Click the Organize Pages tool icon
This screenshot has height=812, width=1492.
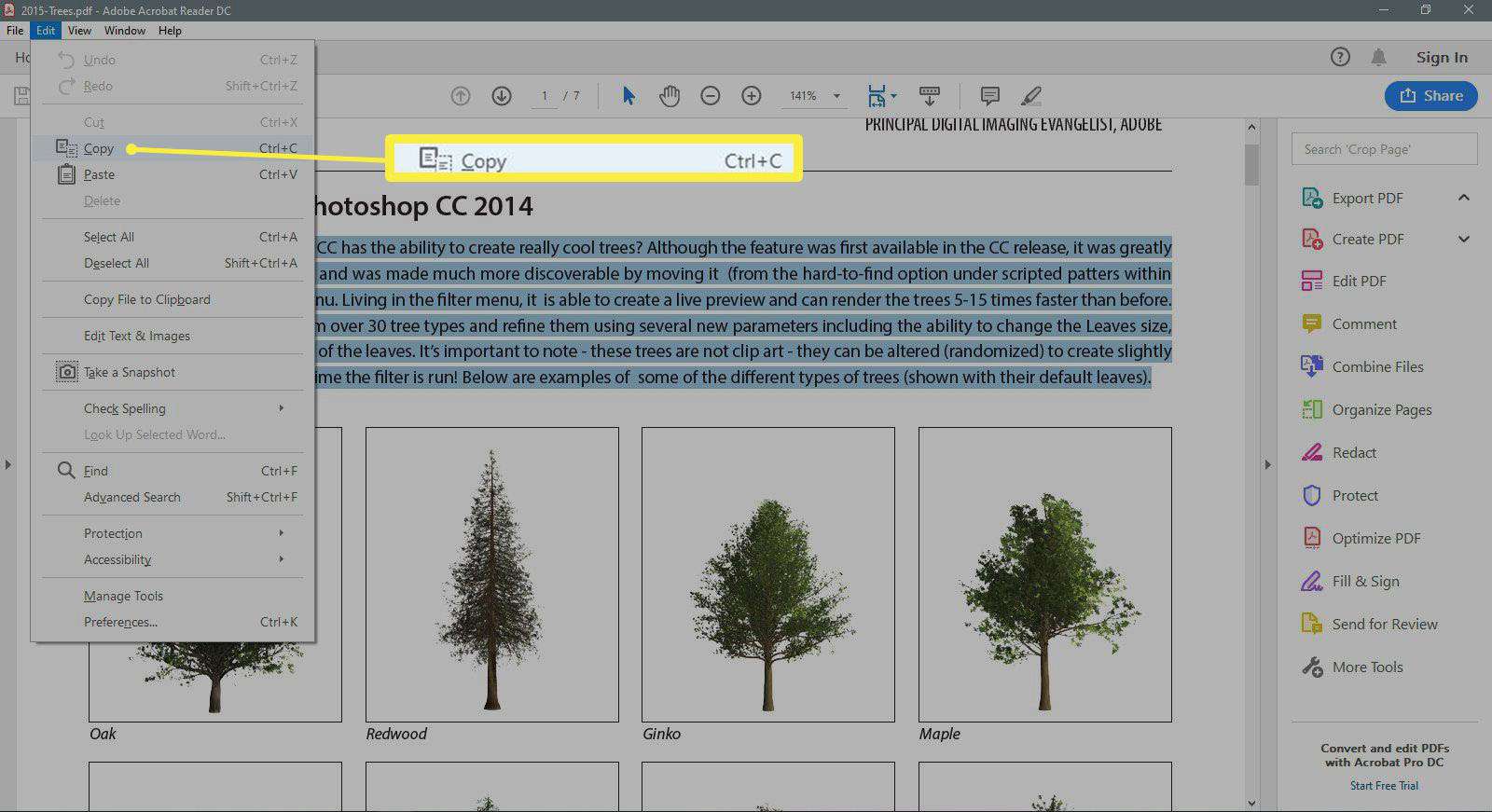click(x=1312, y=409)
